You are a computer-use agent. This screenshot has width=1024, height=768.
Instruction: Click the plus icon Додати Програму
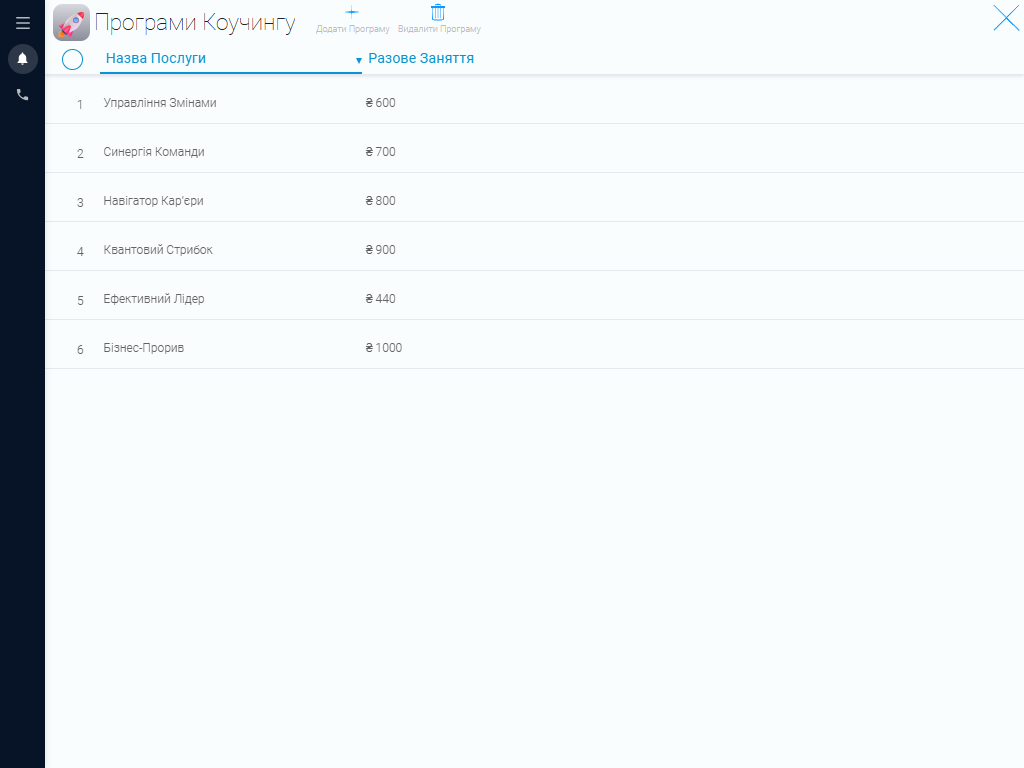click(352, 12)
